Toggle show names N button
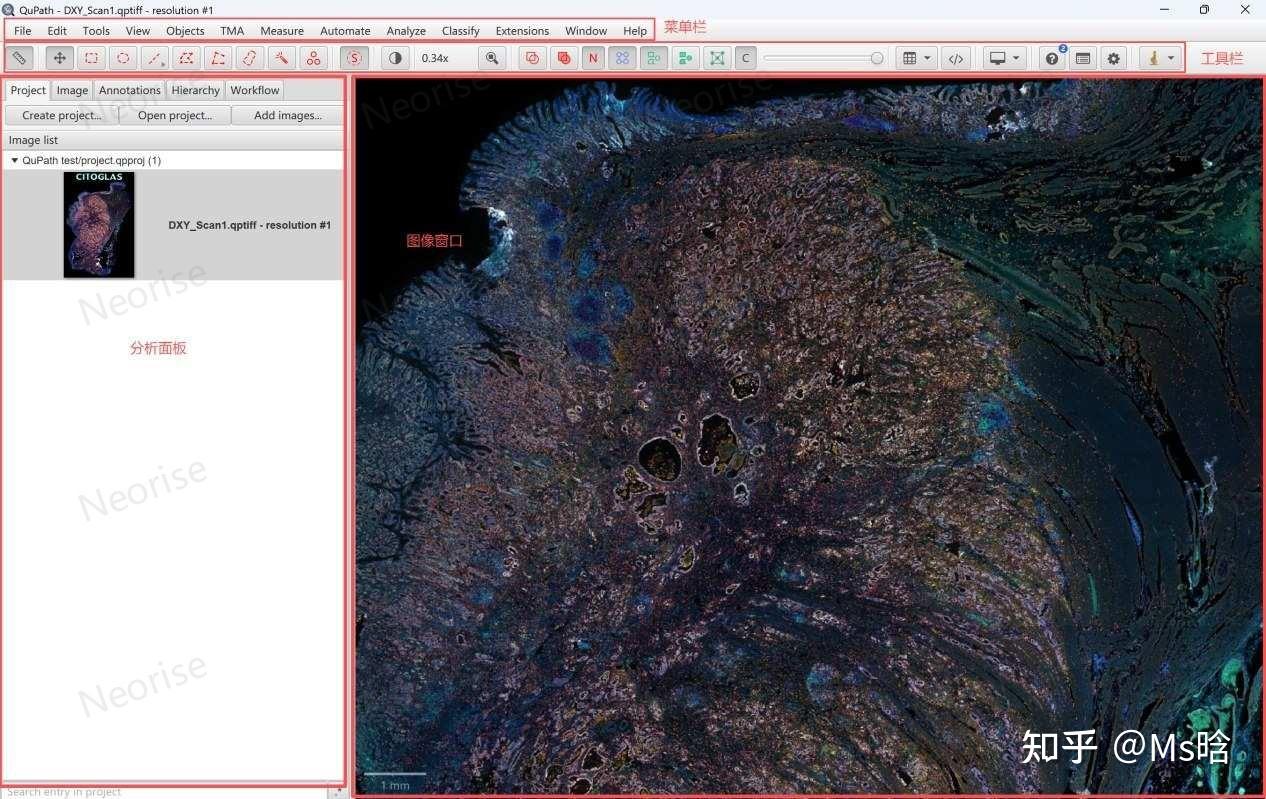The image size is (1266, 799). [593, 58]
